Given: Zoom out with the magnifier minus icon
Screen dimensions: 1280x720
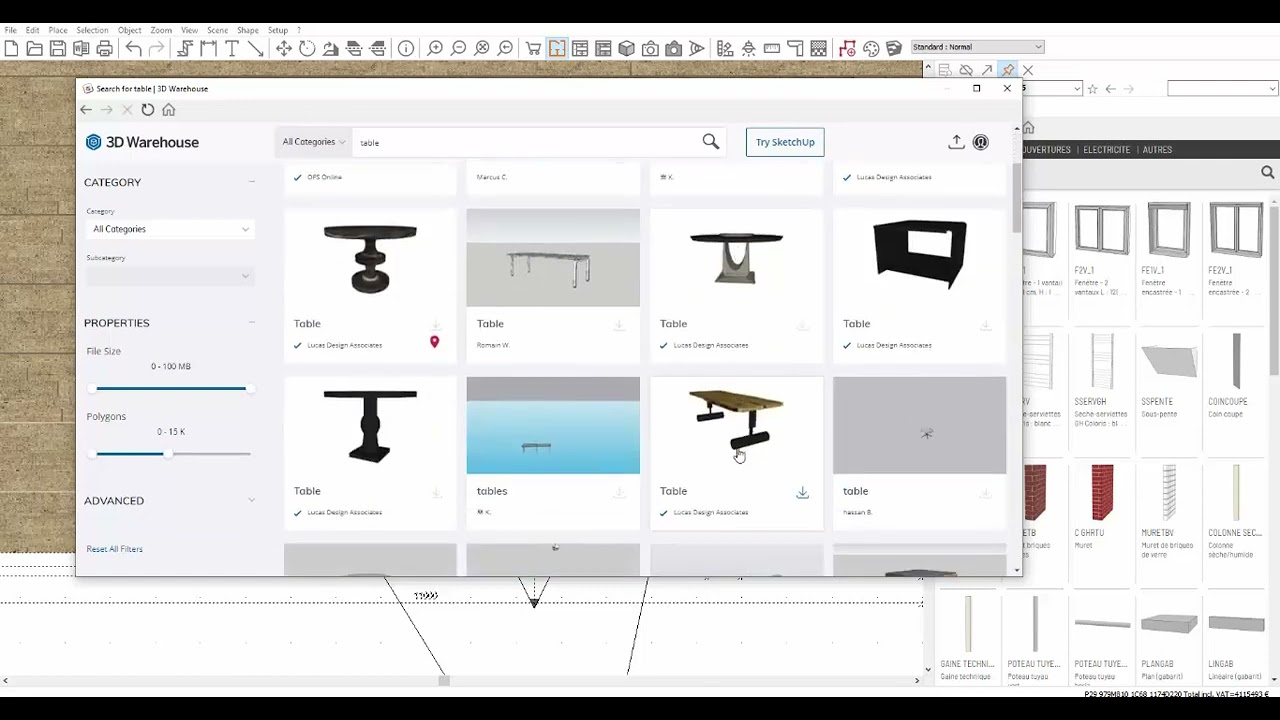Looking at the screenshot, I should pyautogui.click(x=459, y=48).
